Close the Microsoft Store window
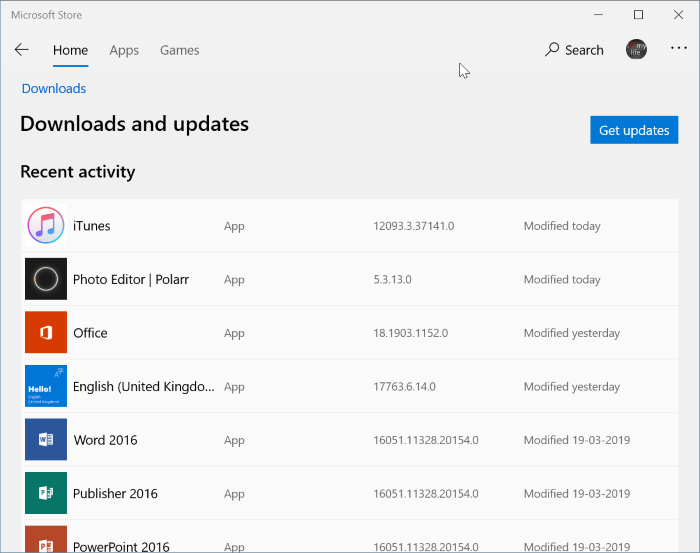Screen dimensions: 700x553 [678, 15]
